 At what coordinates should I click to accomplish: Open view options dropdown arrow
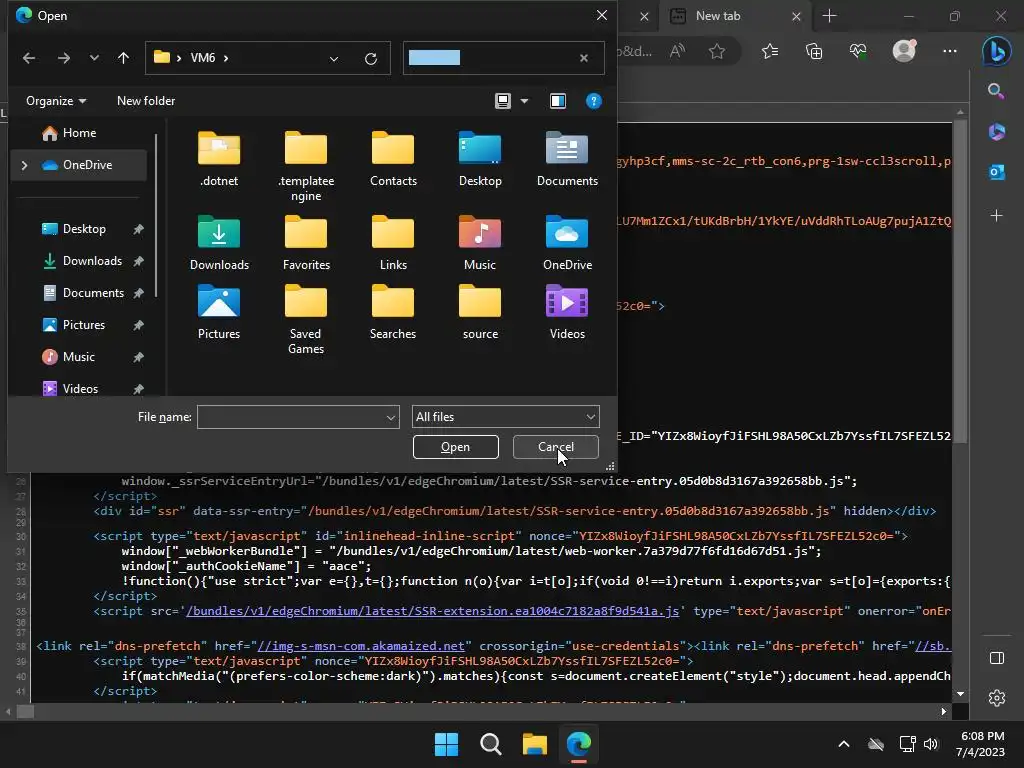click(524, 101)
